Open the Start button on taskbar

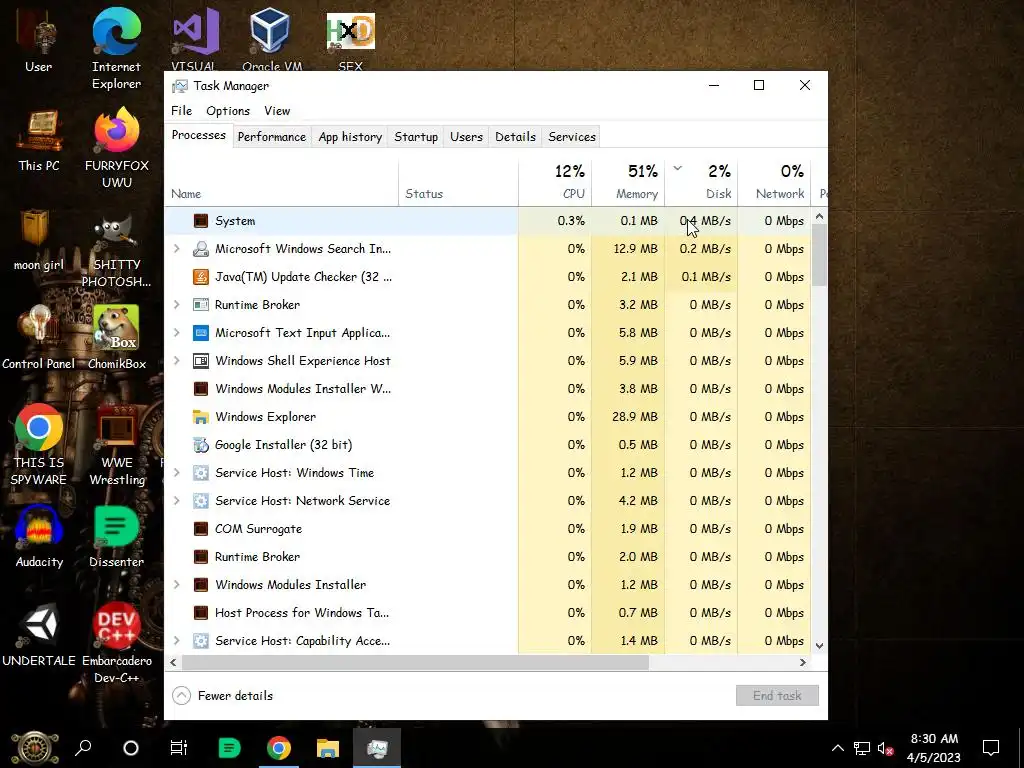[x=34, y=748]
